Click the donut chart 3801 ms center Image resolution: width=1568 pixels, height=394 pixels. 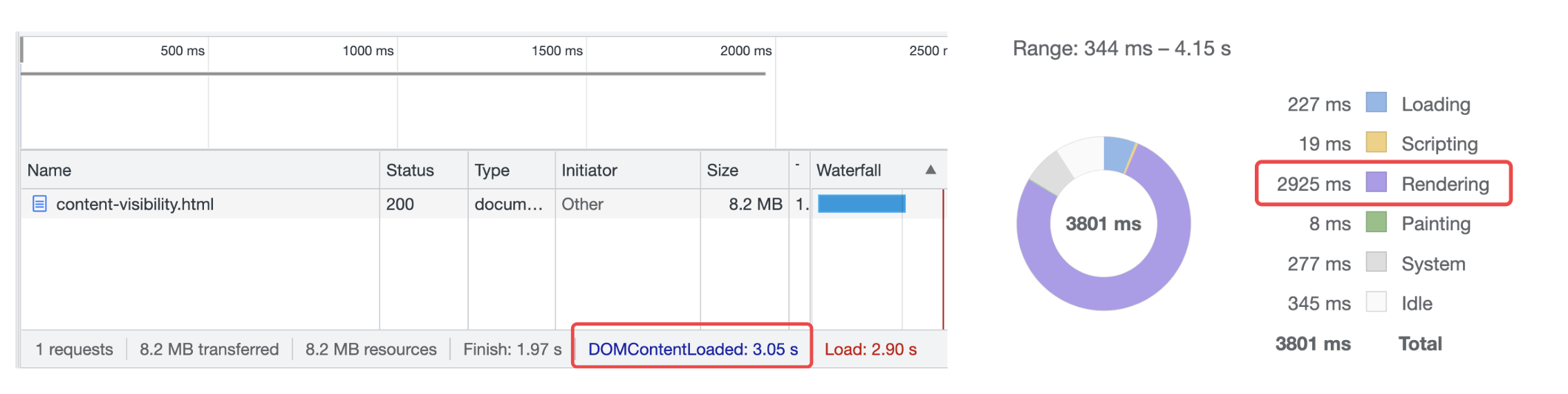tap(1103, 224)
